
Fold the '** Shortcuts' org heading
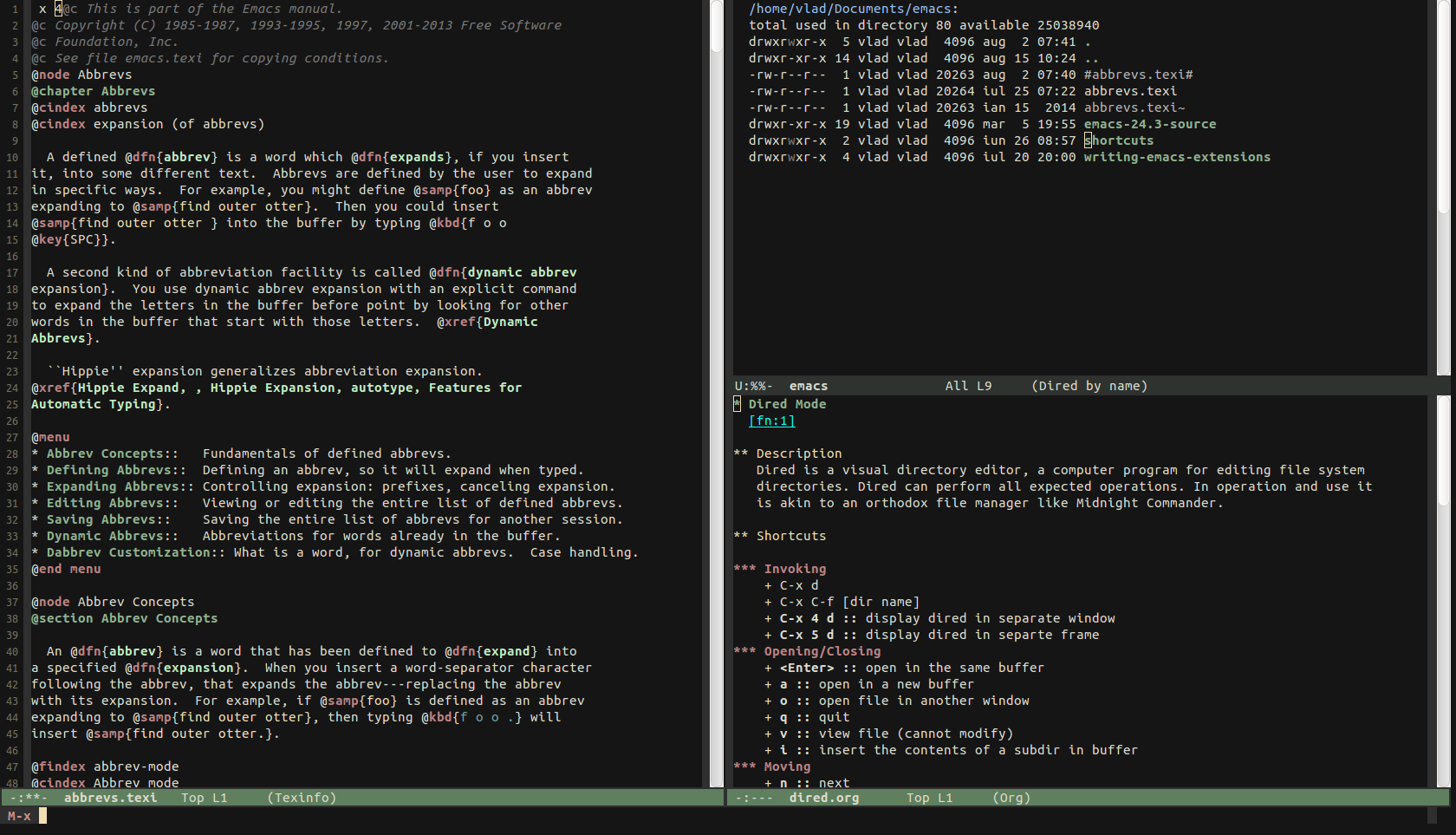[780, 536]
